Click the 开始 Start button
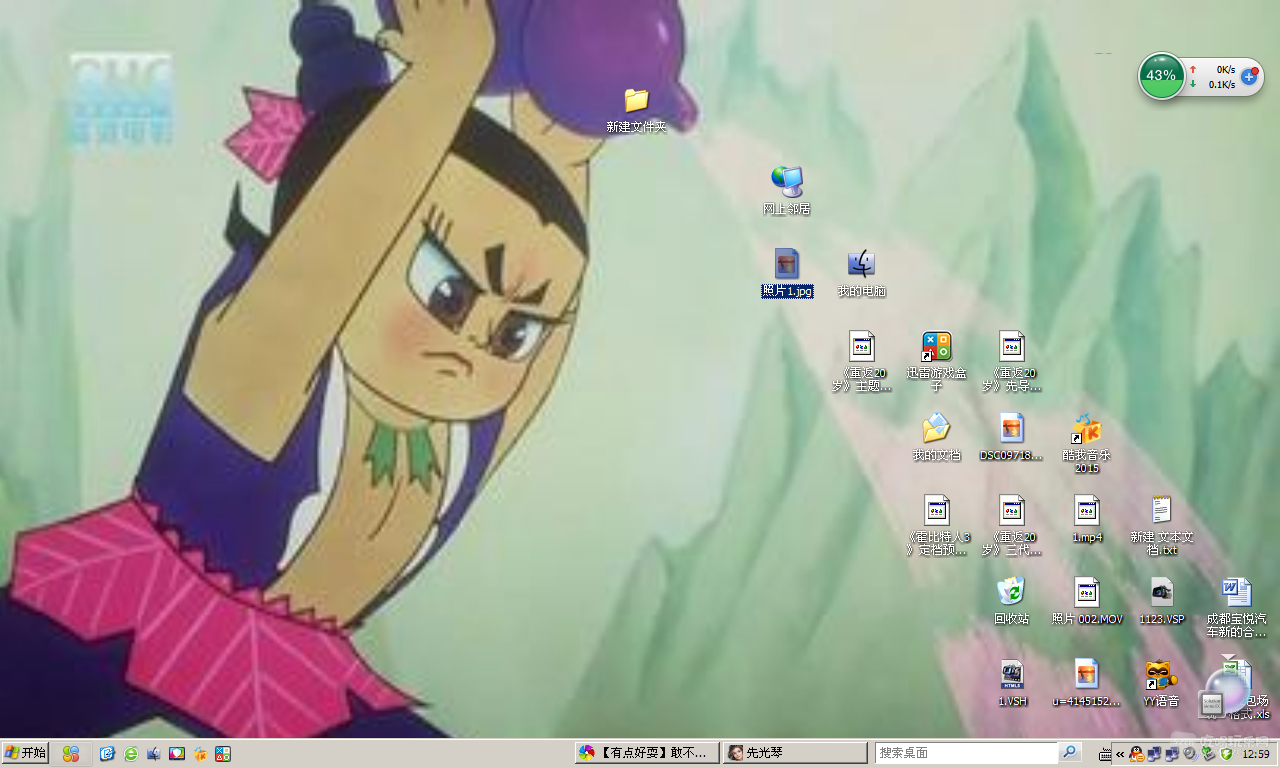The height and width of the screenshot is (768, 1280). (26, 753)
